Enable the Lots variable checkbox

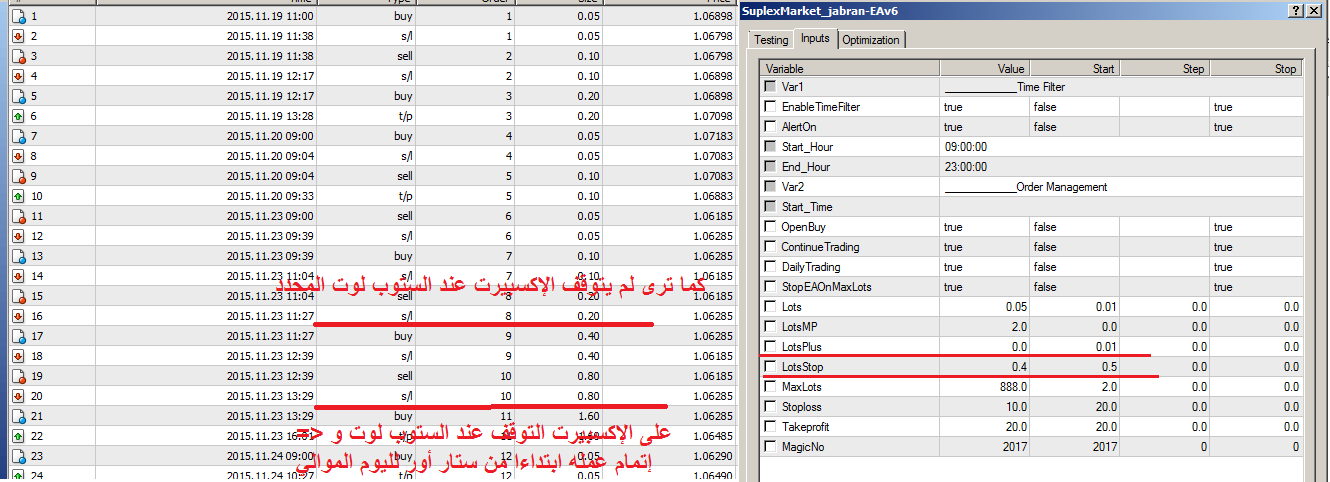[x=770, y=307]
